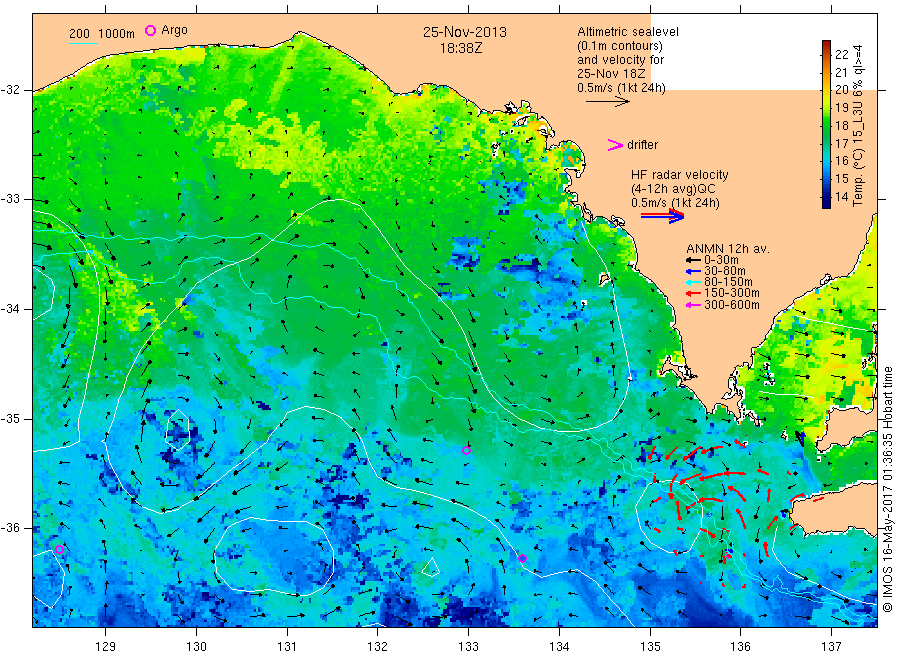Click the '25-Nov-2013' date label
Screen dimensions: 900x660
tap(465, 32)
